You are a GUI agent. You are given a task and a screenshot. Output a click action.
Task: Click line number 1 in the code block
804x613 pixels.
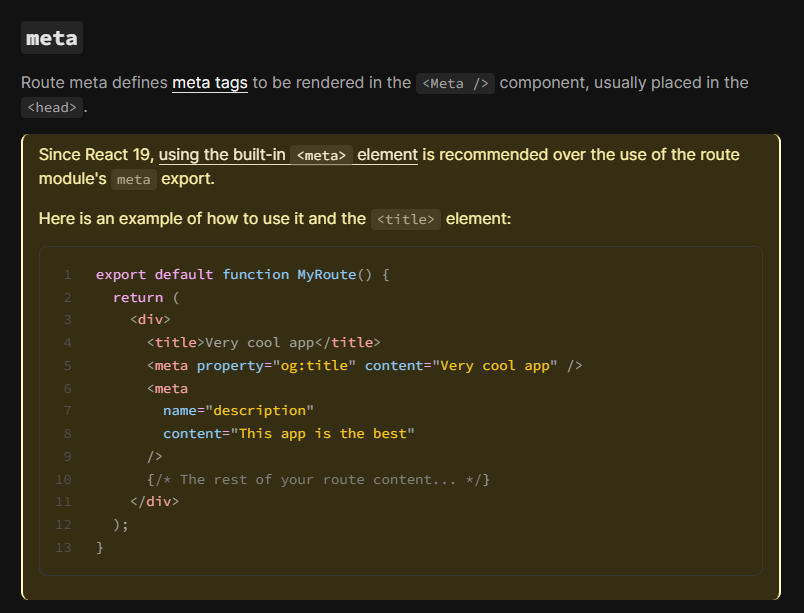[67, 274]
